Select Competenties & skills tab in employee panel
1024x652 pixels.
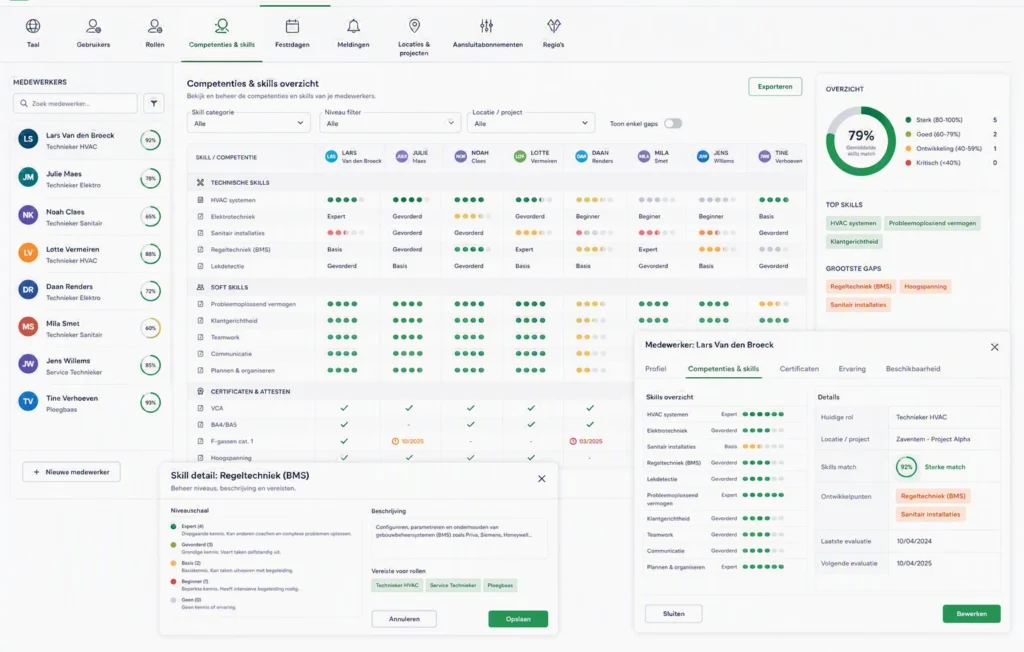[x=724, y=369]
